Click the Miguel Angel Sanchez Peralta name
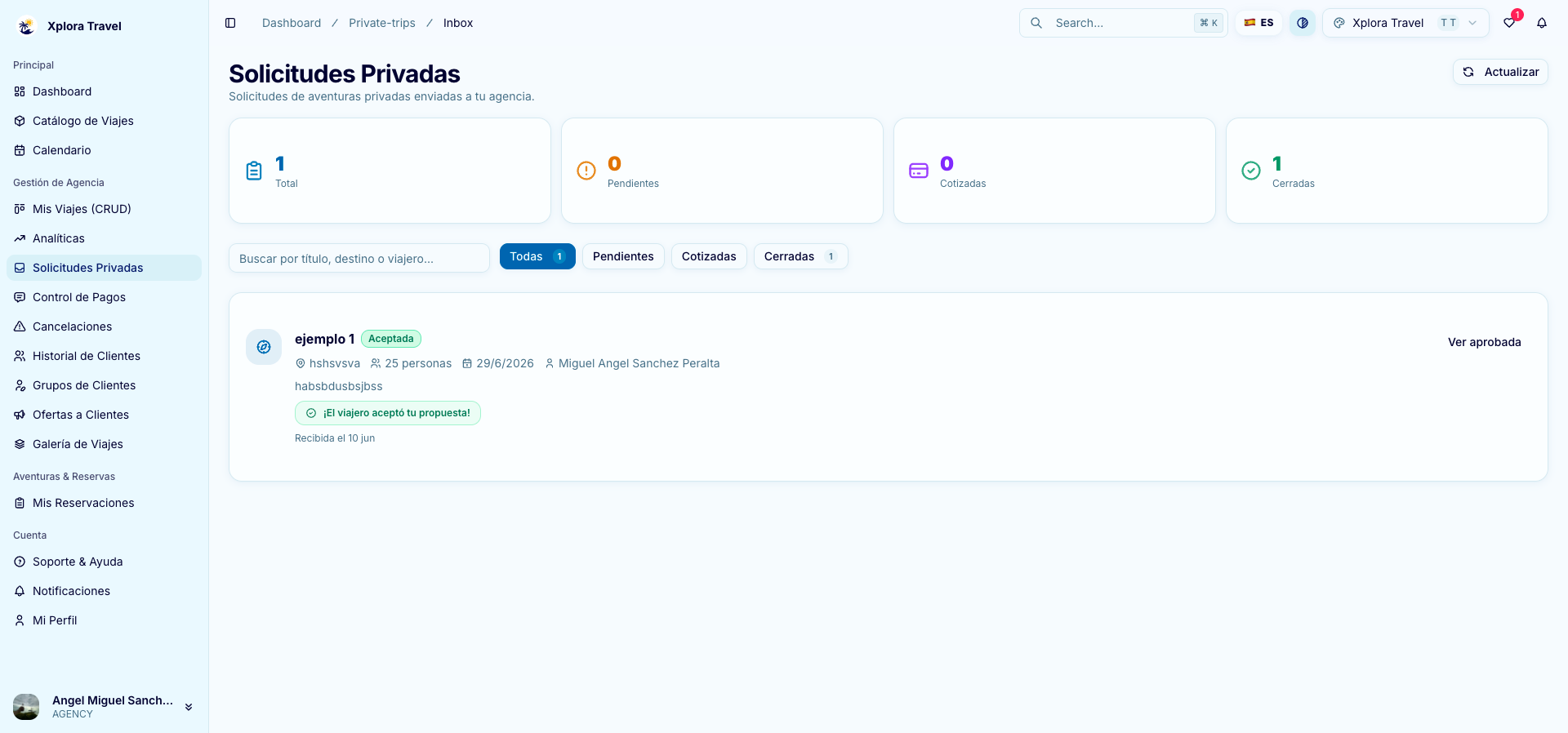The height and width of the screenshot is (733, 1568). click(639, 363)
